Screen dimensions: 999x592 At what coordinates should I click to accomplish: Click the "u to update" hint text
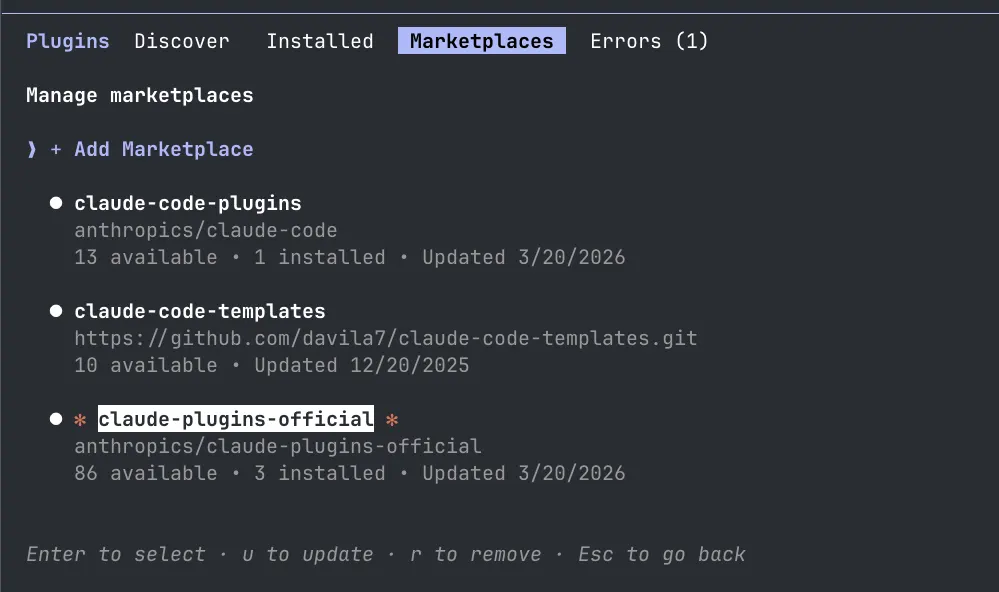pos(308,554)
